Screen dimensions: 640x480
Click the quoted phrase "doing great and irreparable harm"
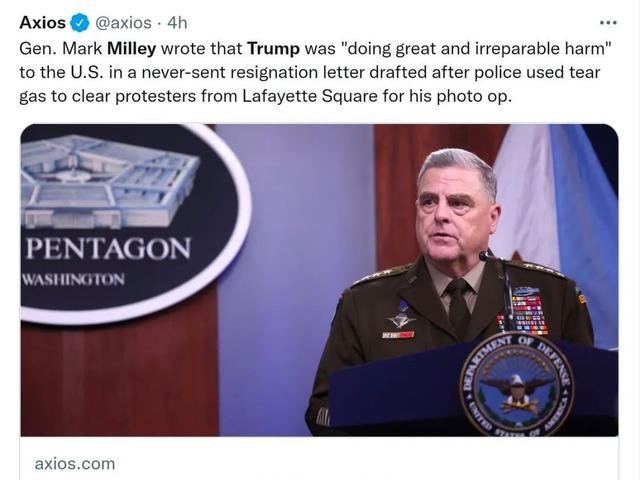(x=475, y=49)
